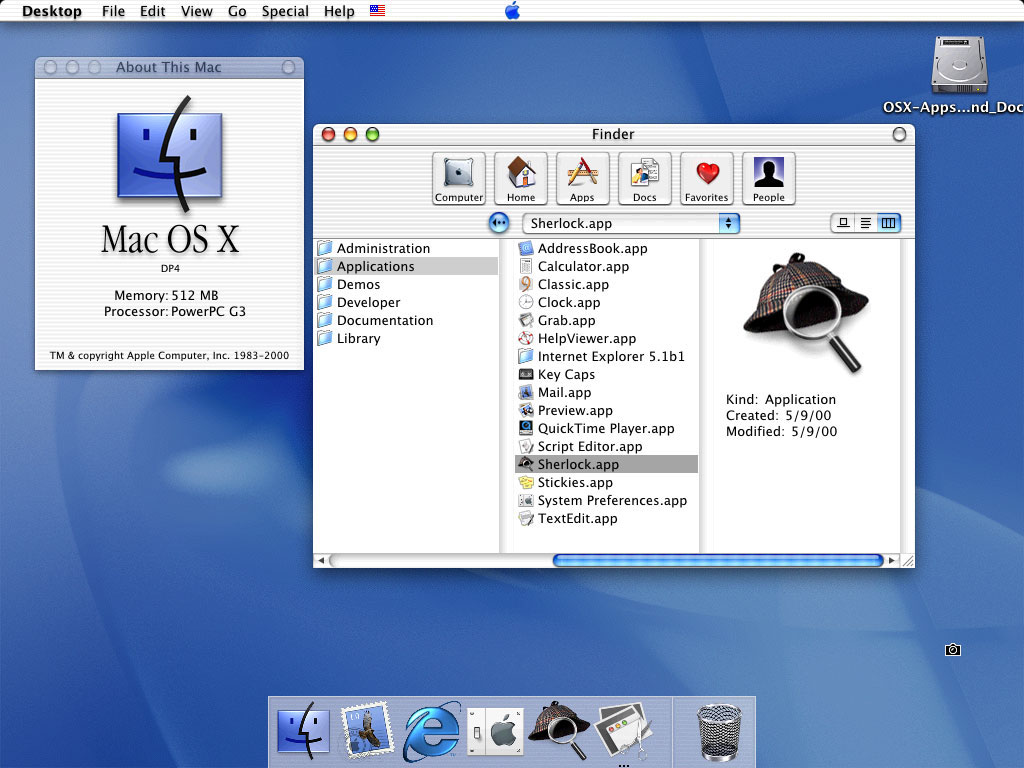
Task: Open Favorites heart icon in toolbar
Action: (707, 178)
